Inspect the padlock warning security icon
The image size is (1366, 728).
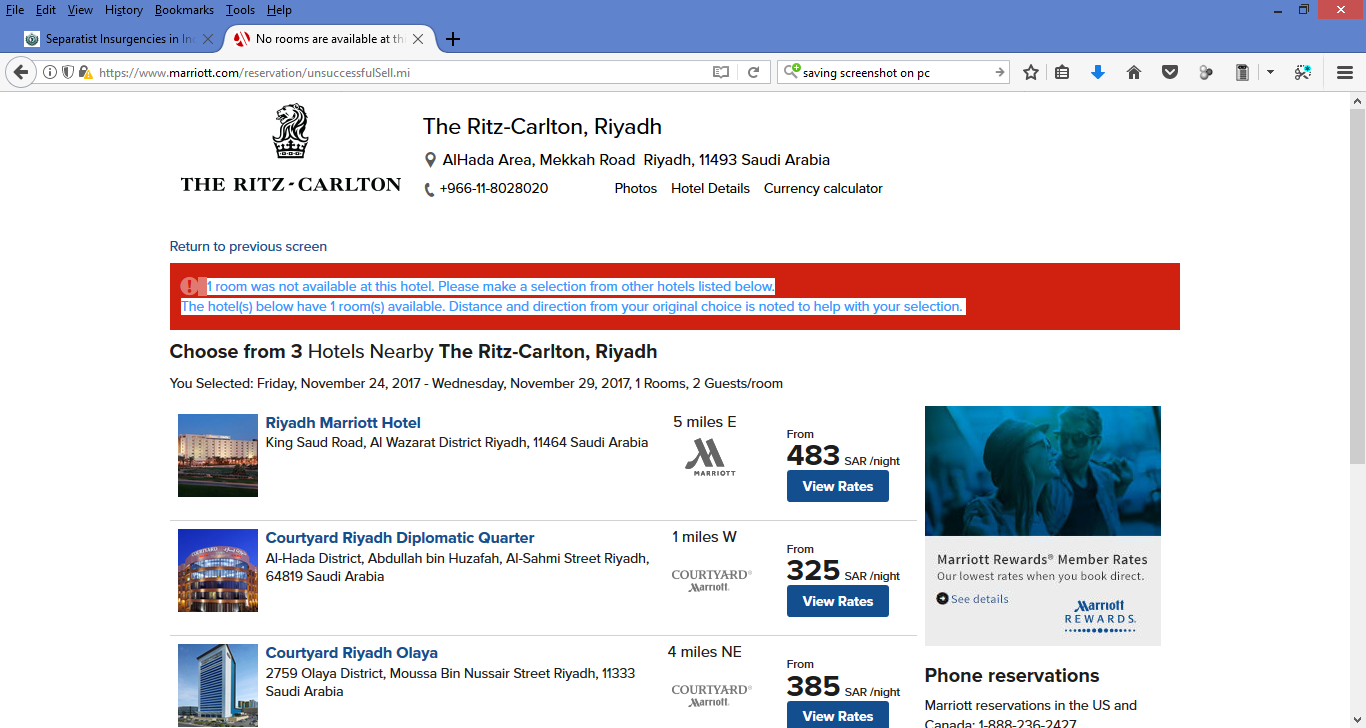[86, 72]
